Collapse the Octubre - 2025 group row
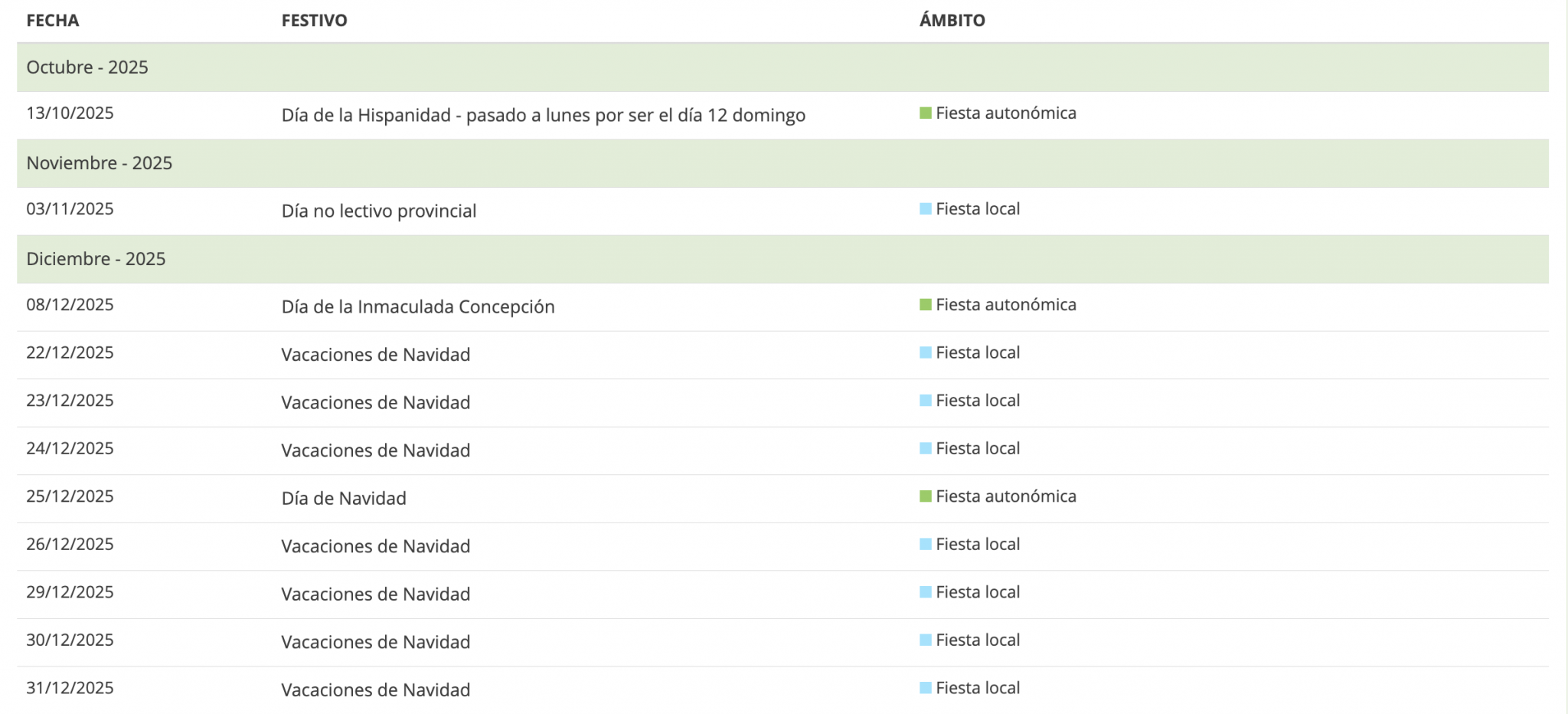Image resolution: width=1568 pixels, height=714 pixels. tap(87, 67)
